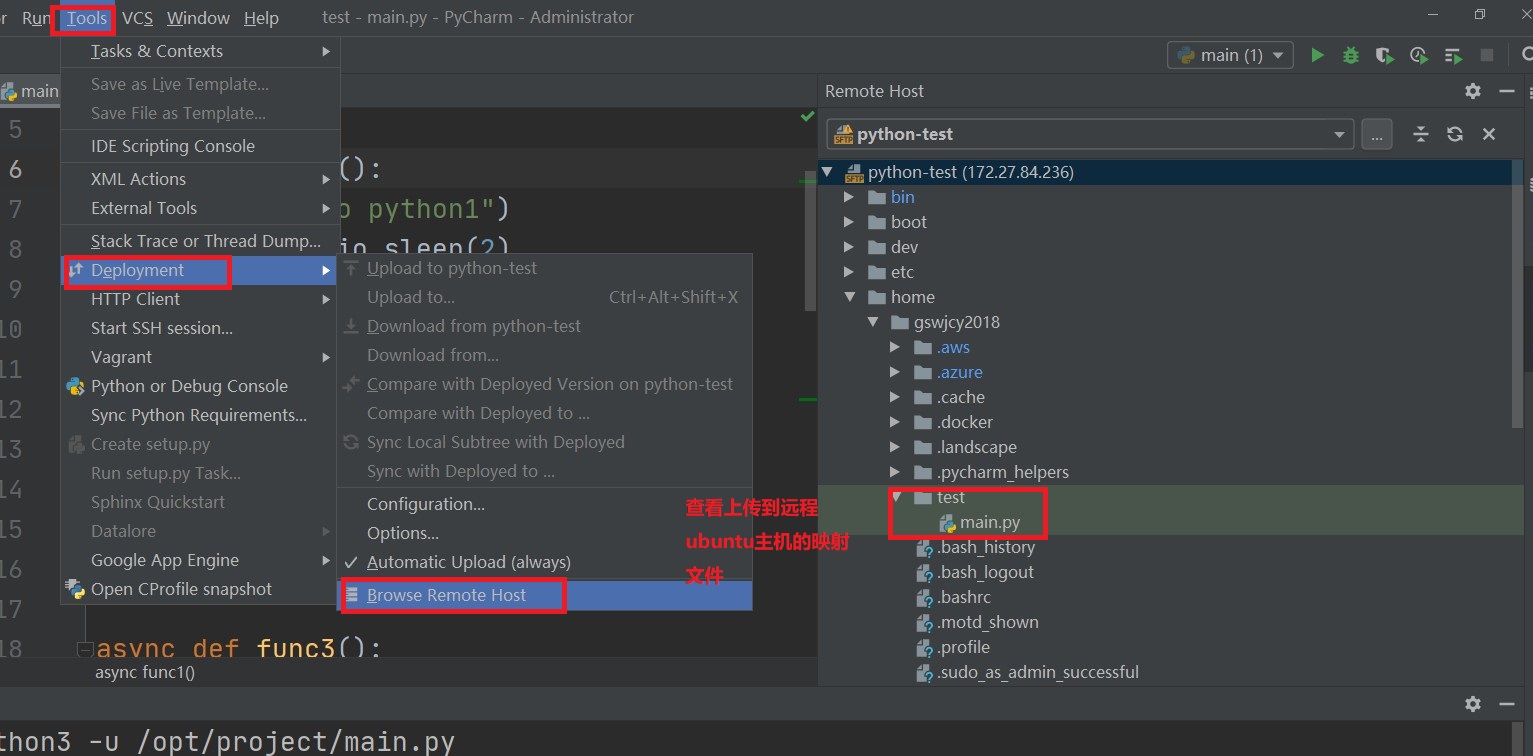Hide the Remote Host panel with minus icon
Image resolution: width=1533 pixels, height=756 pixels.
[1506, 91]
